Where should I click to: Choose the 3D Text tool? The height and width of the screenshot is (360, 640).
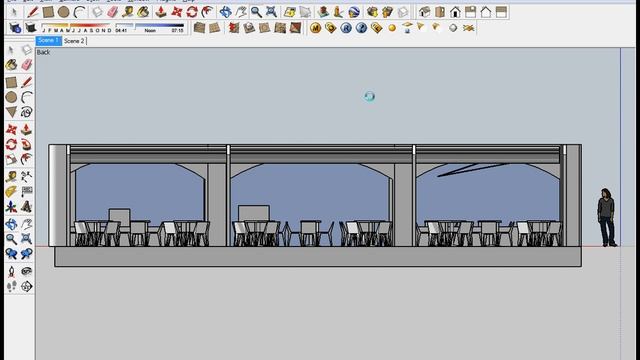[x=27, y=207]
